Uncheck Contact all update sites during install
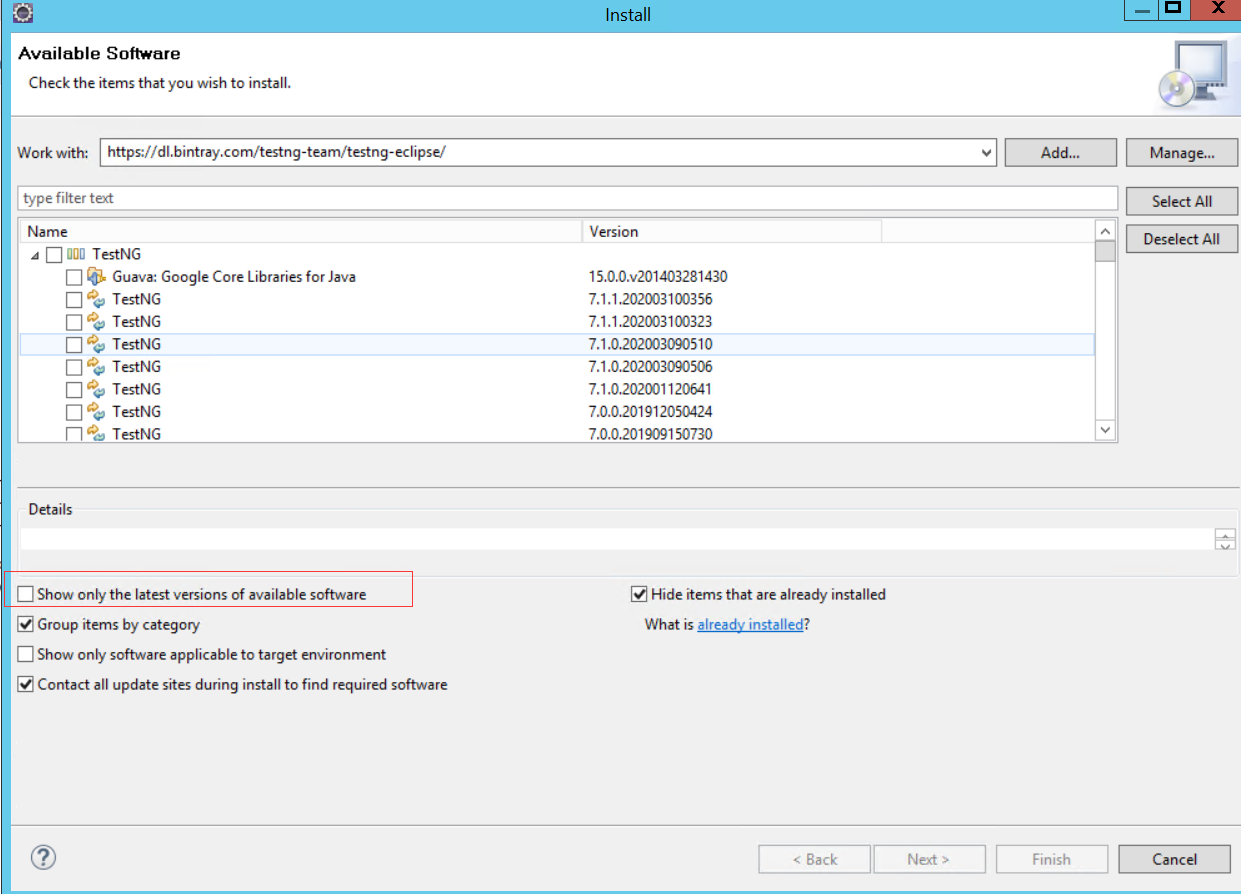 pyautogui.click(x=26, y=685)
